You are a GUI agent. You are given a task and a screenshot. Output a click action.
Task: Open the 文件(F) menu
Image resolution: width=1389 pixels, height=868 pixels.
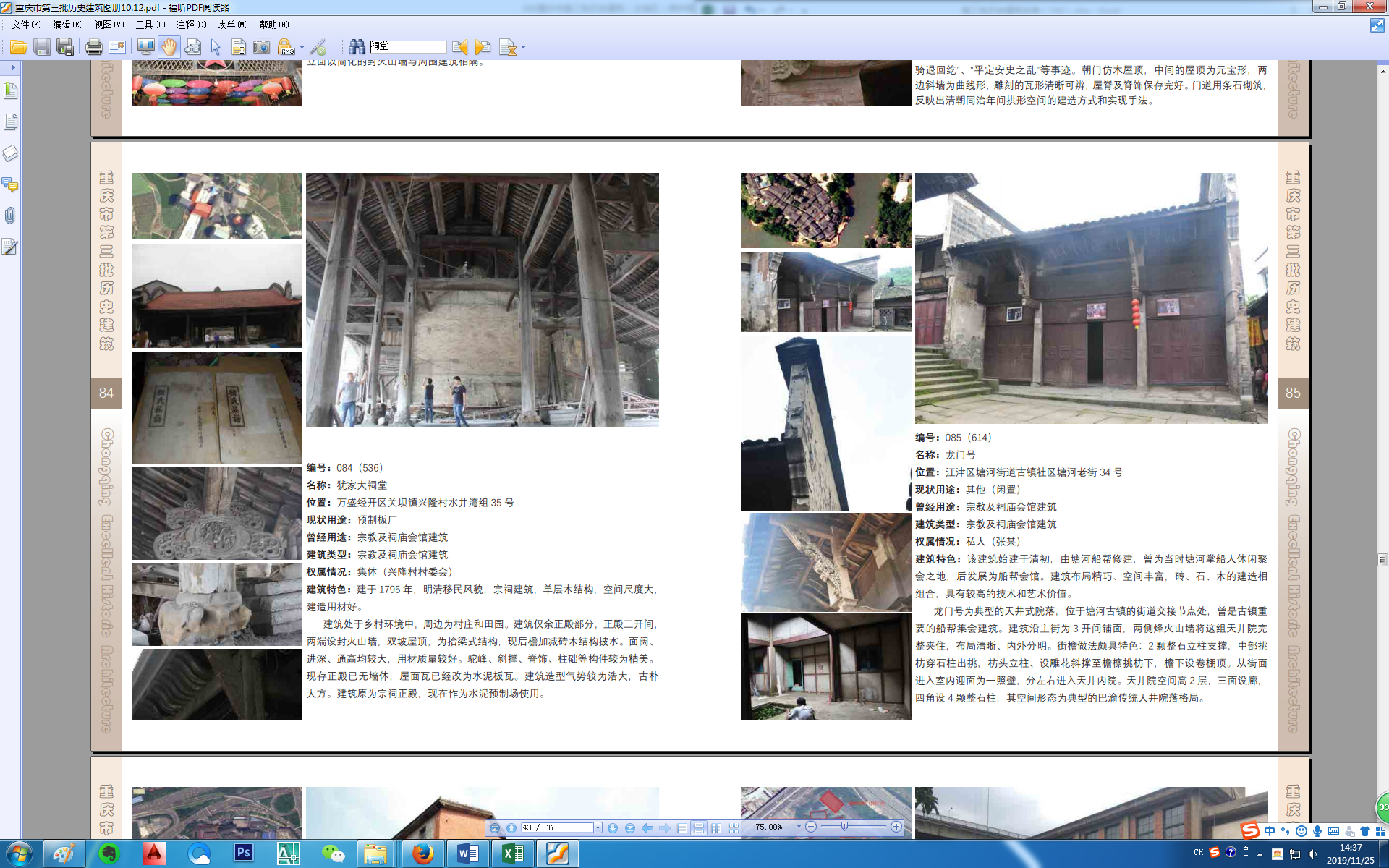(27, 25)
